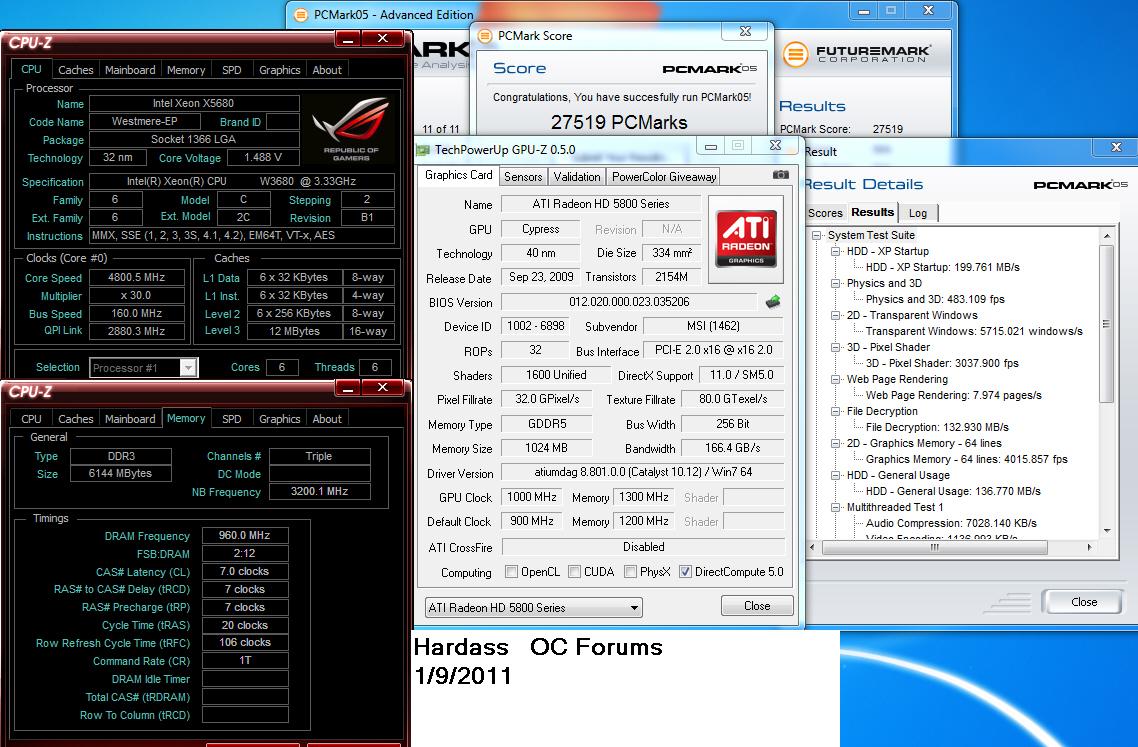Click the Futuremark Corporation logo
1138x747 pixels.
click(x=856, y=54)
